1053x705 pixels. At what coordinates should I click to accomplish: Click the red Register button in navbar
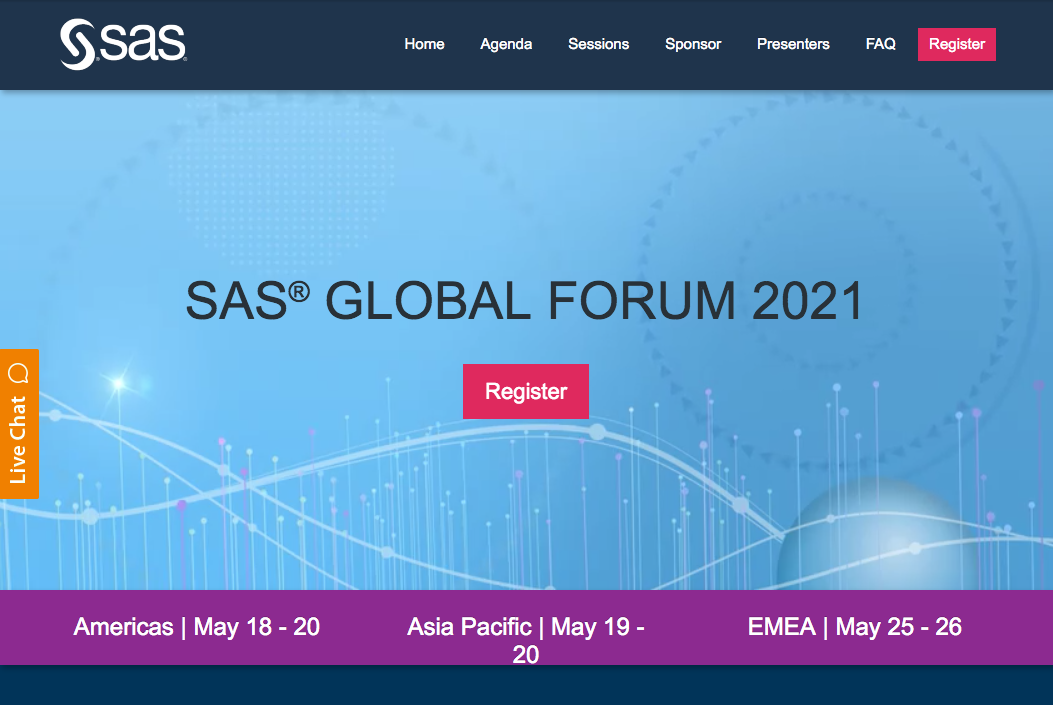(956, 44)
